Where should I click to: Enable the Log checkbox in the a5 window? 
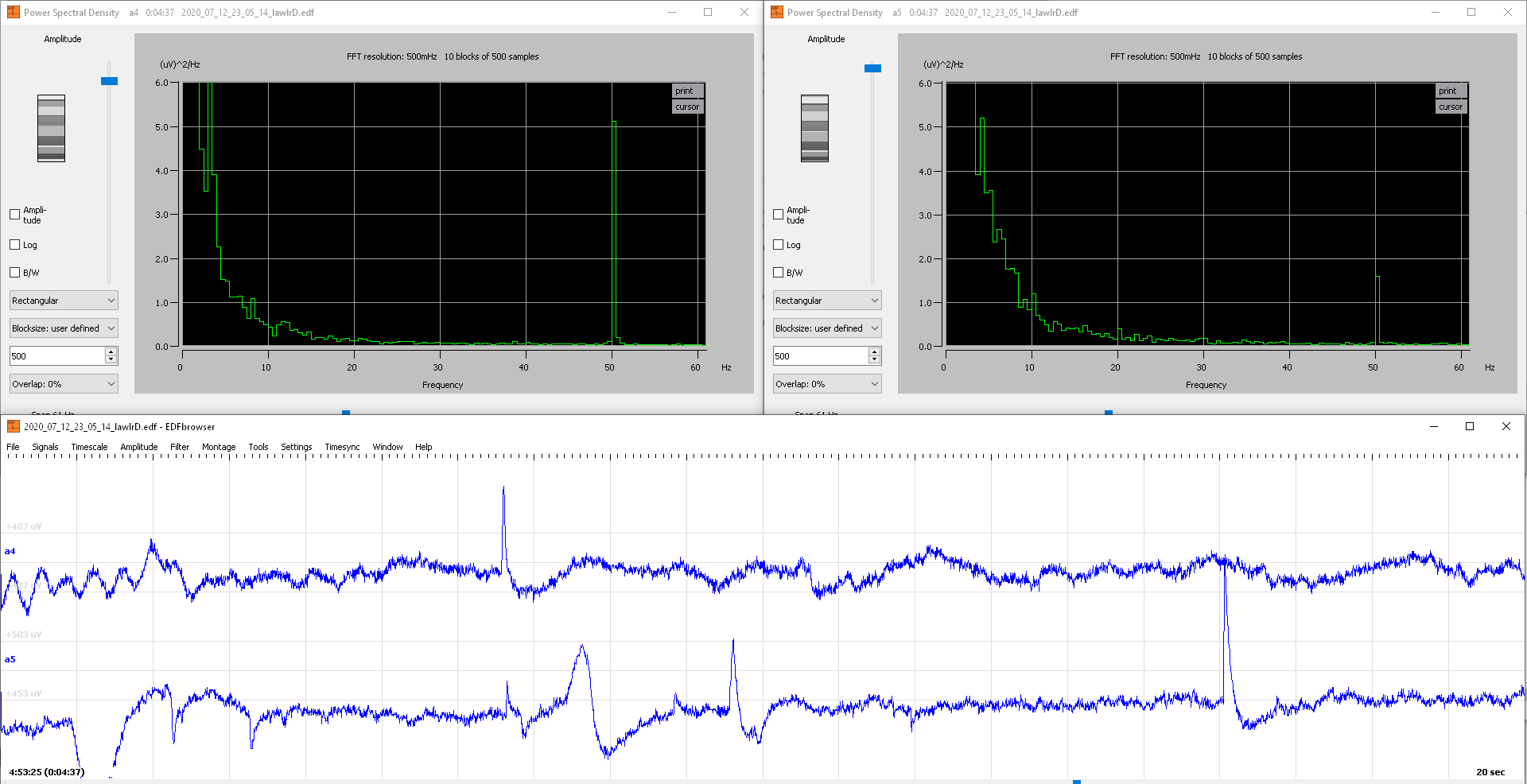[778, 245]
